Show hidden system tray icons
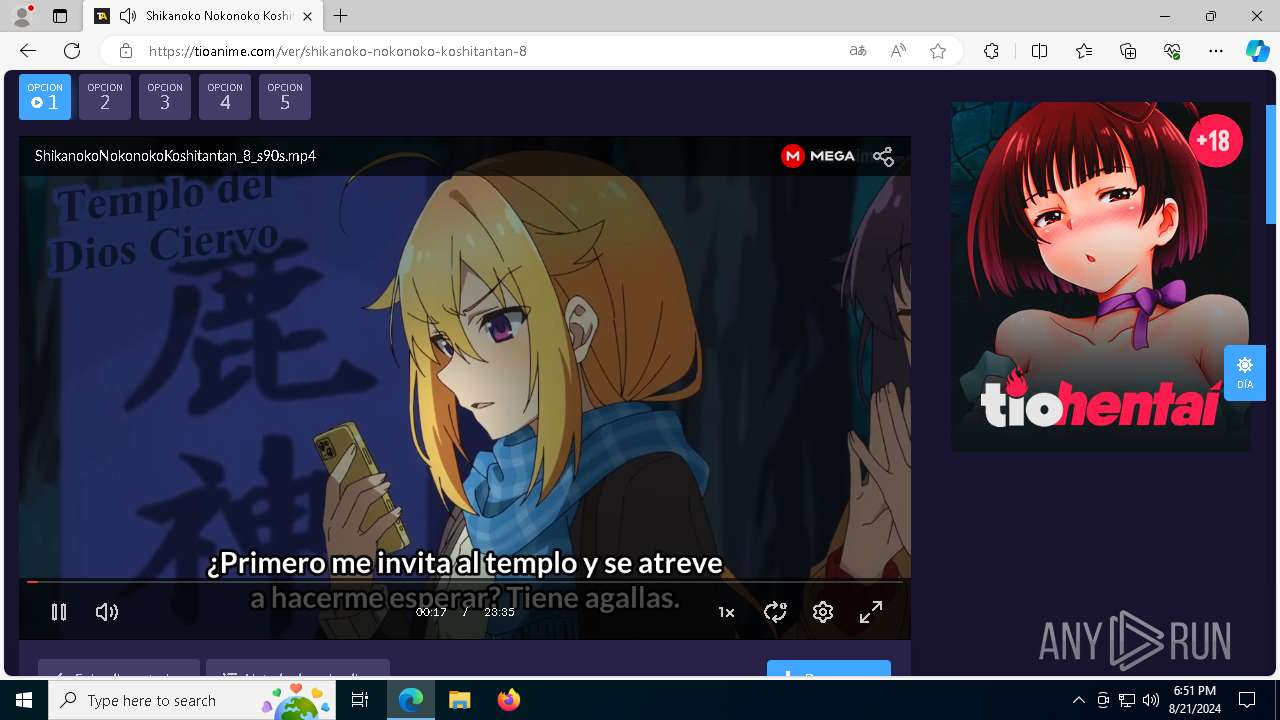Viewport: 1280px width, 720px height. [x=1078, y=700]
